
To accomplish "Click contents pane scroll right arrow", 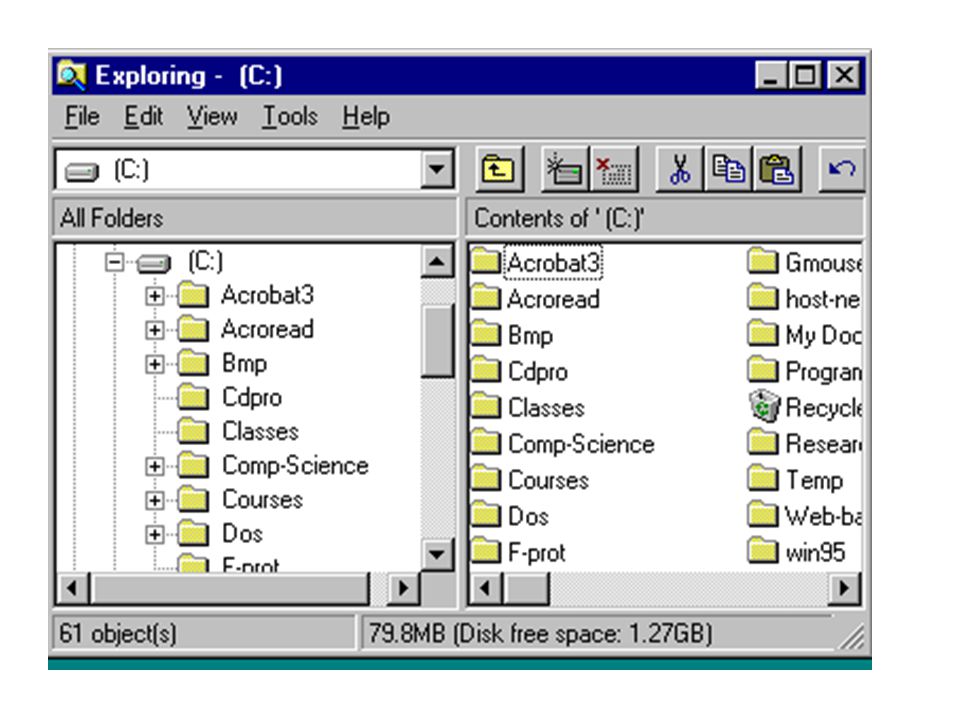I will click(845, 588).
